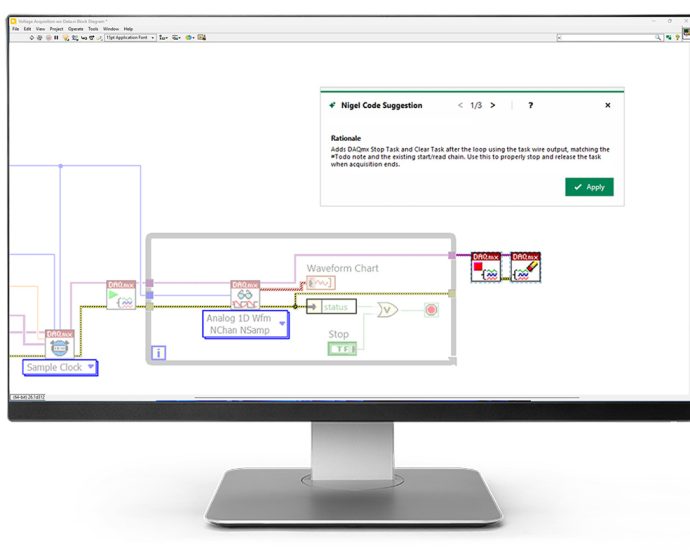
Task: Click the 1/3 suggestion counter
Action: pos(476,105)
